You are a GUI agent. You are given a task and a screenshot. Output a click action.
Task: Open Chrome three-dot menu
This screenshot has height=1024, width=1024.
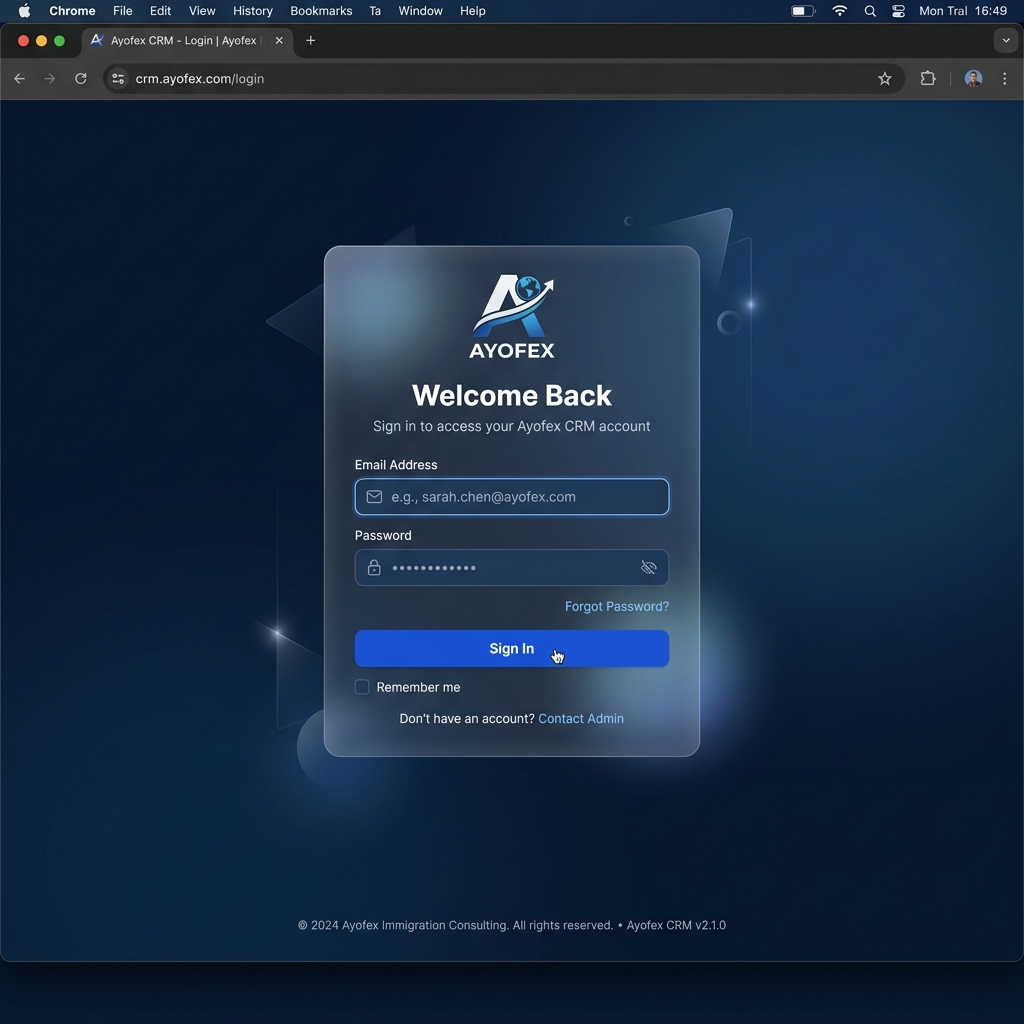pyautogui.click(x=1004, y=79)
